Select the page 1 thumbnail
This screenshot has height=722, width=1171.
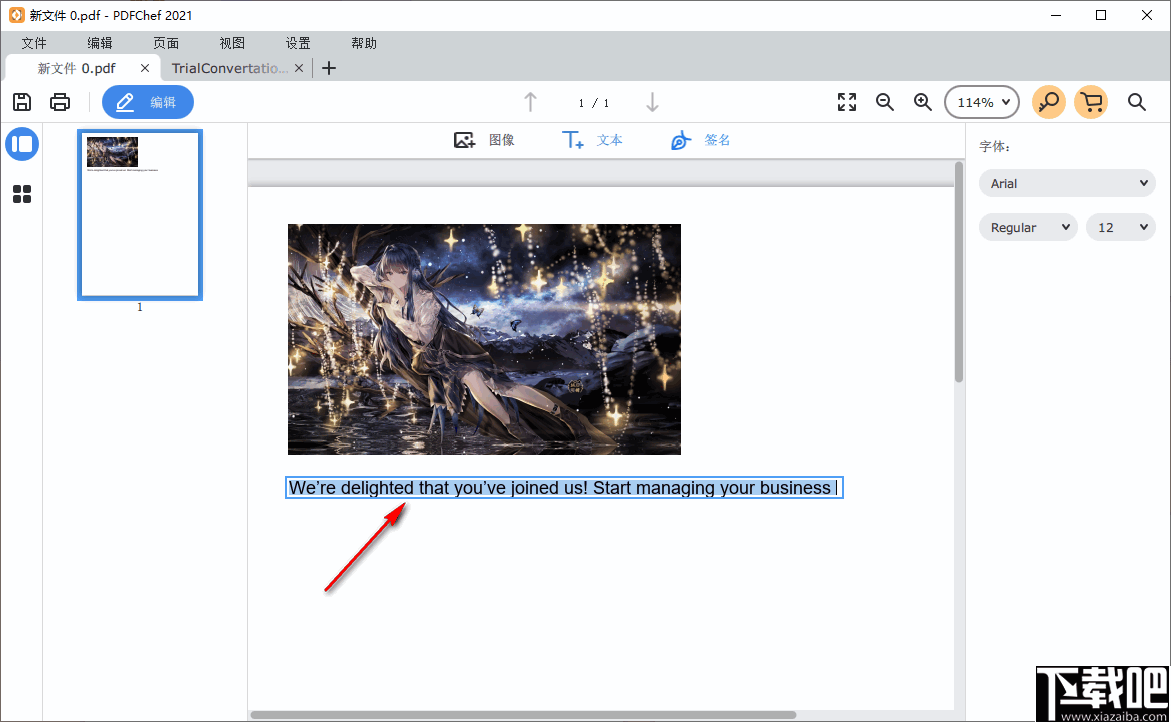pyautogui.click(x=139, y=214)
